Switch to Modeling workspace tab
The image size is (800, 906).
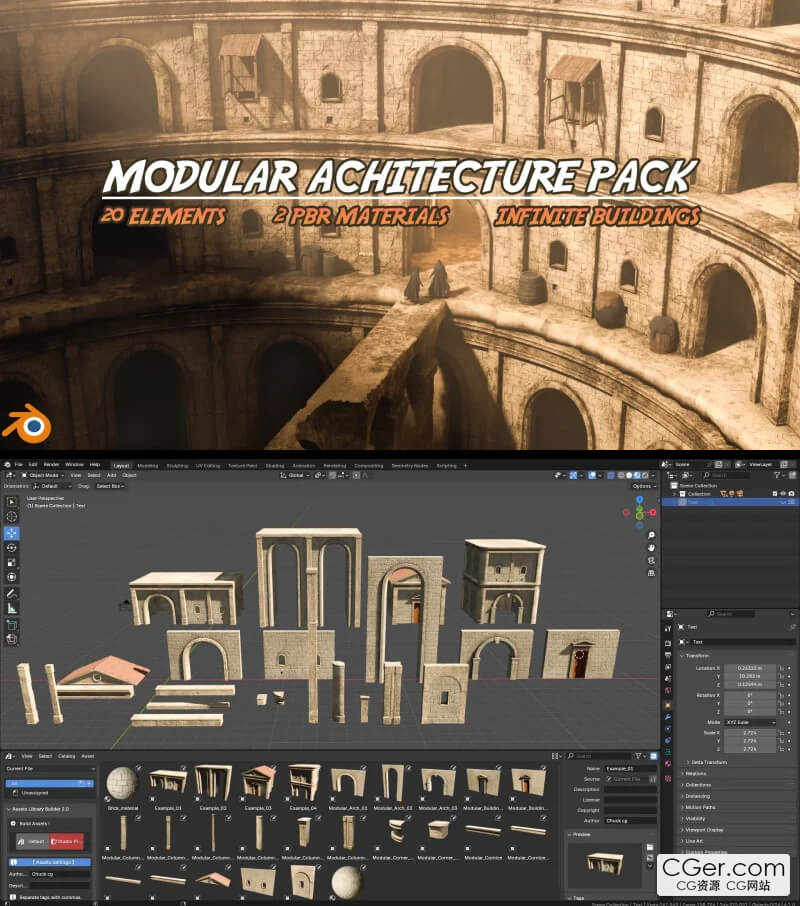click(x=148, y=466)
